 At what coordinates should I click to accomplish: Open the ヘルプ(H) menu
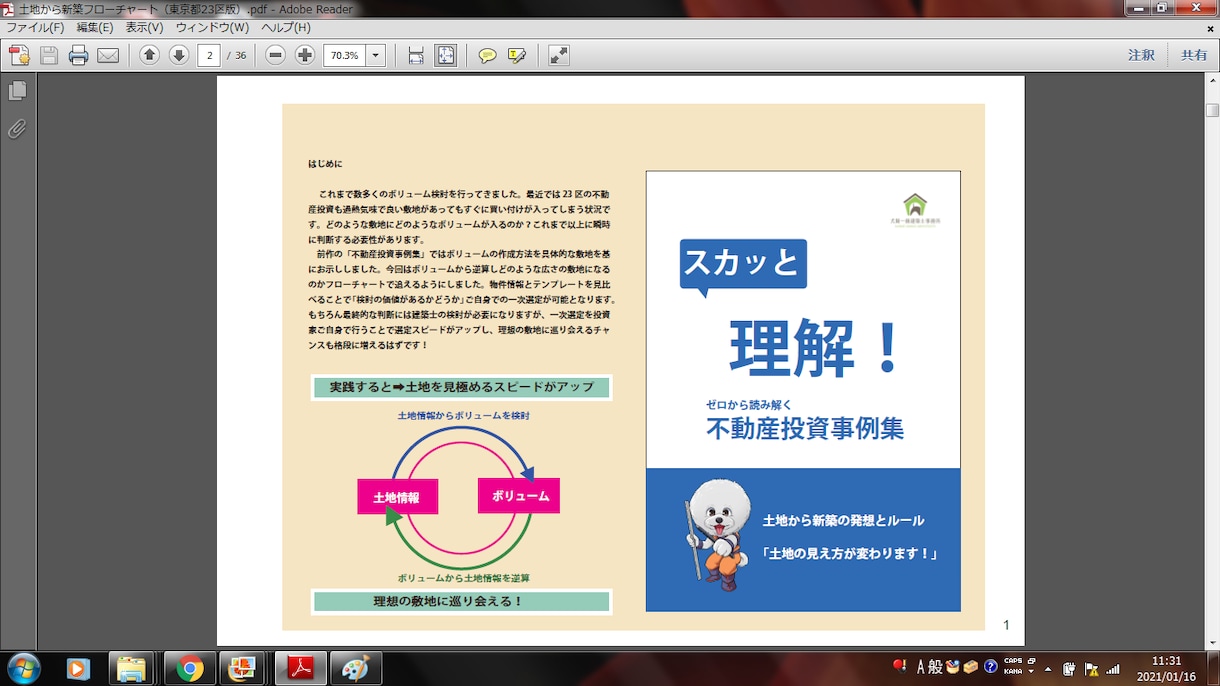coord(286,28)
